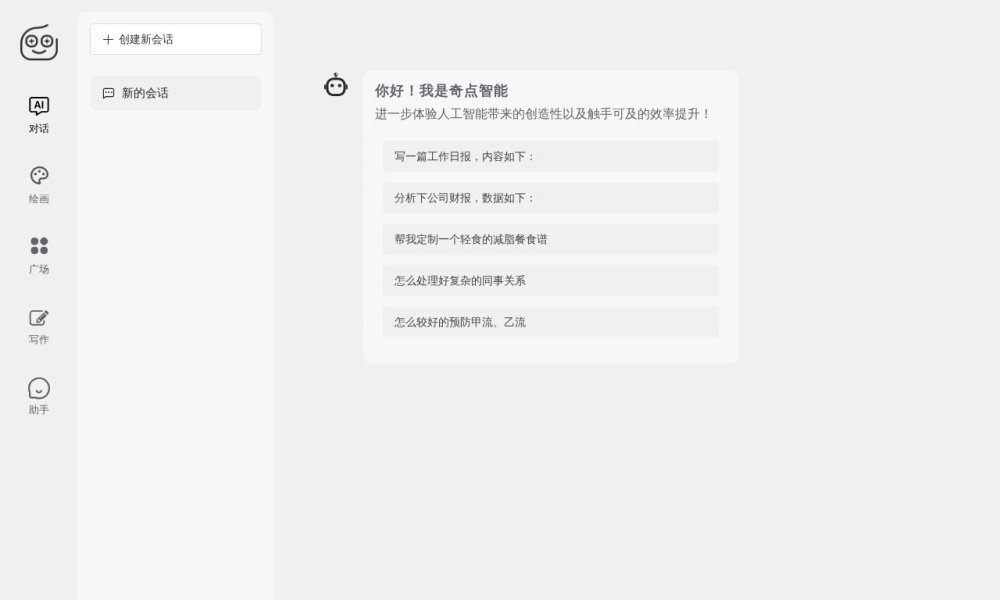Open the 绘画 painting palette icon

pyautogui.click(x=38, y=176)
